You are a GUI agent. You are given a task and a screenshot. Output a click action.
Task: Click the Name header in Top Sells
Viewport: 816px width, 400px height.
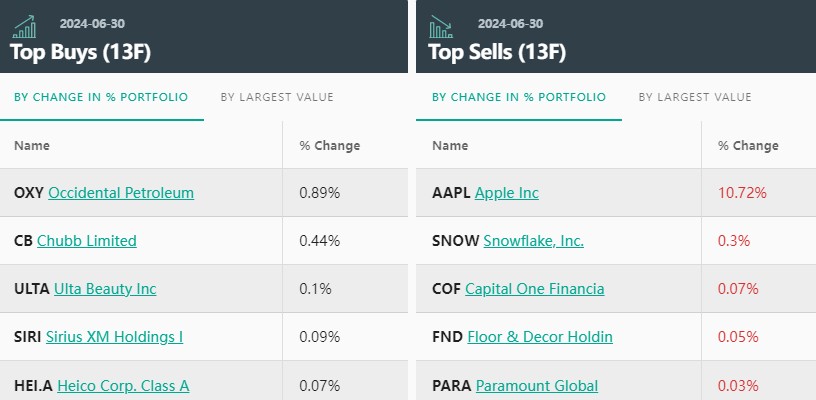pos(450,146)
